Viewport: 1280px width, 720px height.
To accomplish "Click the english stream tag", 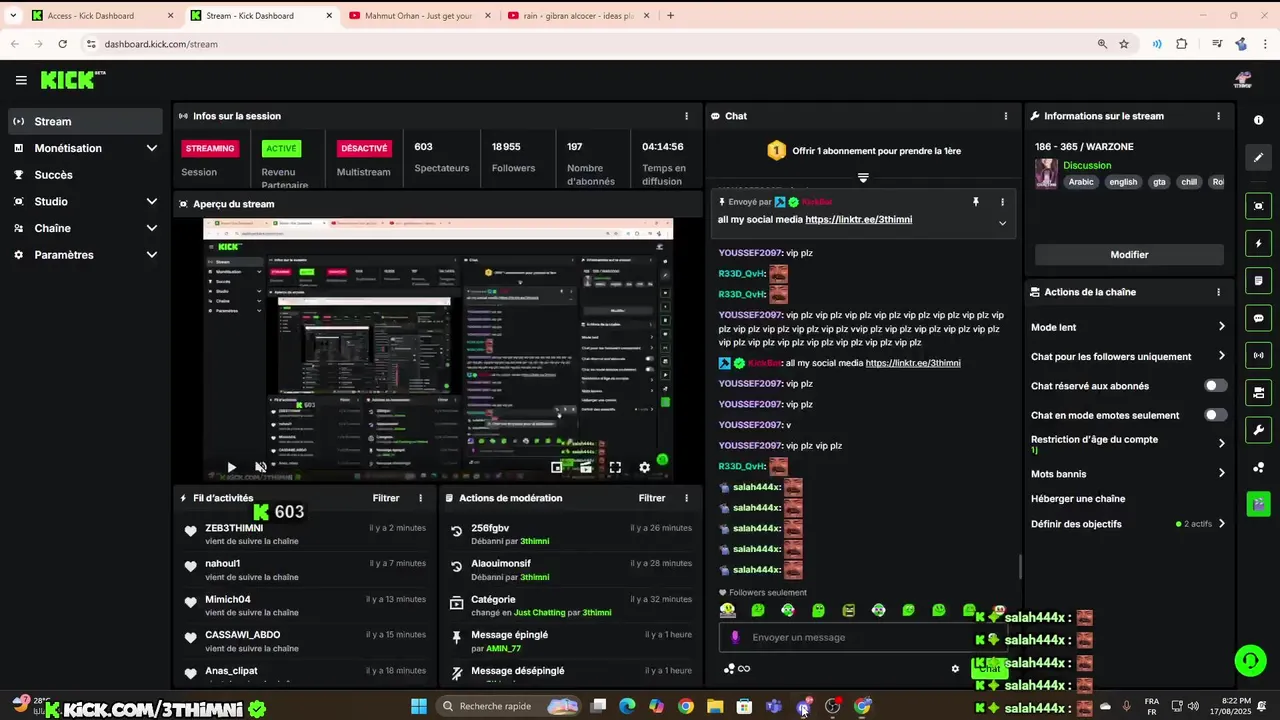I will click(1123, 182).
